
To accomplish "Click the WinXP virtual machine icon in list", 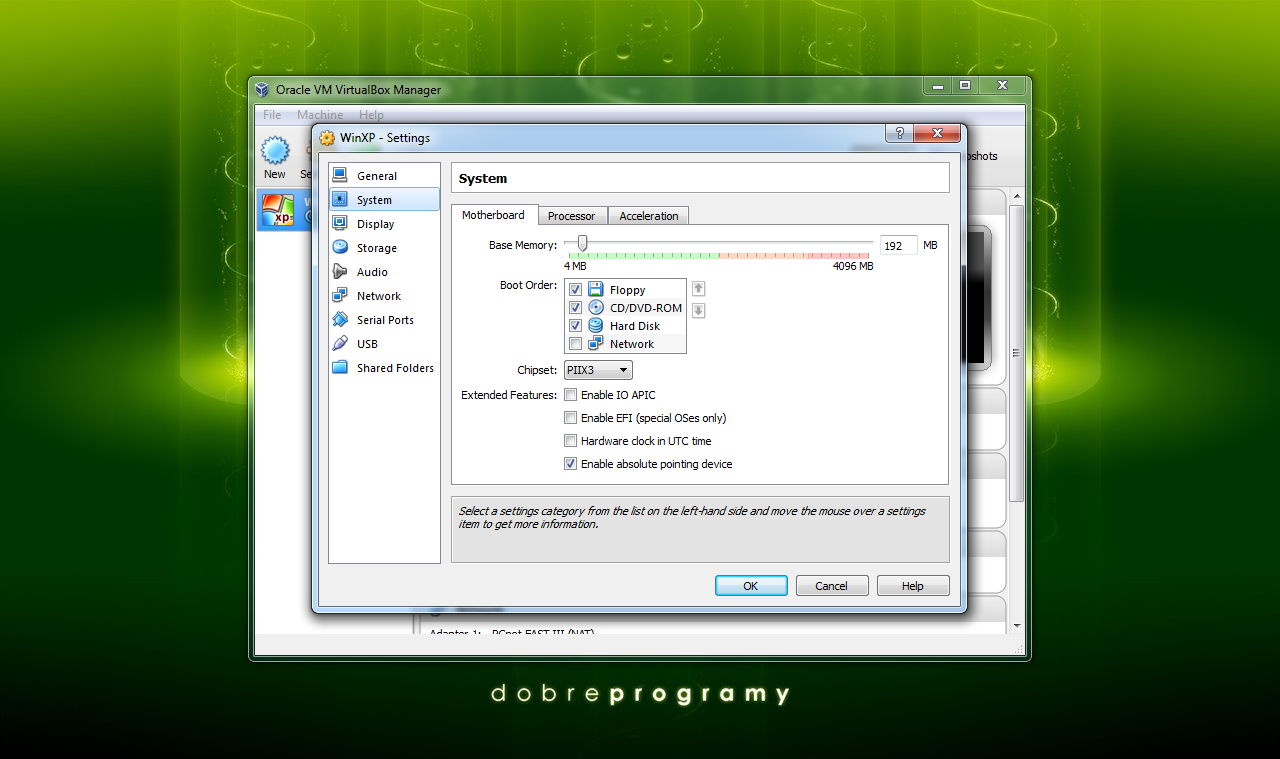I will click(x=278, y=210).
